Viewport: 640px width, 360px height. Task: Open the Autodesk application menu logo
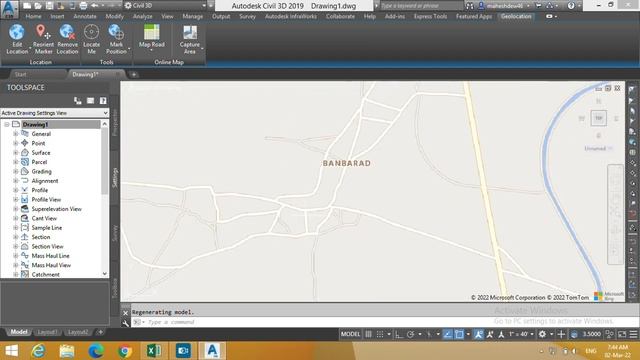click(9, 9)
